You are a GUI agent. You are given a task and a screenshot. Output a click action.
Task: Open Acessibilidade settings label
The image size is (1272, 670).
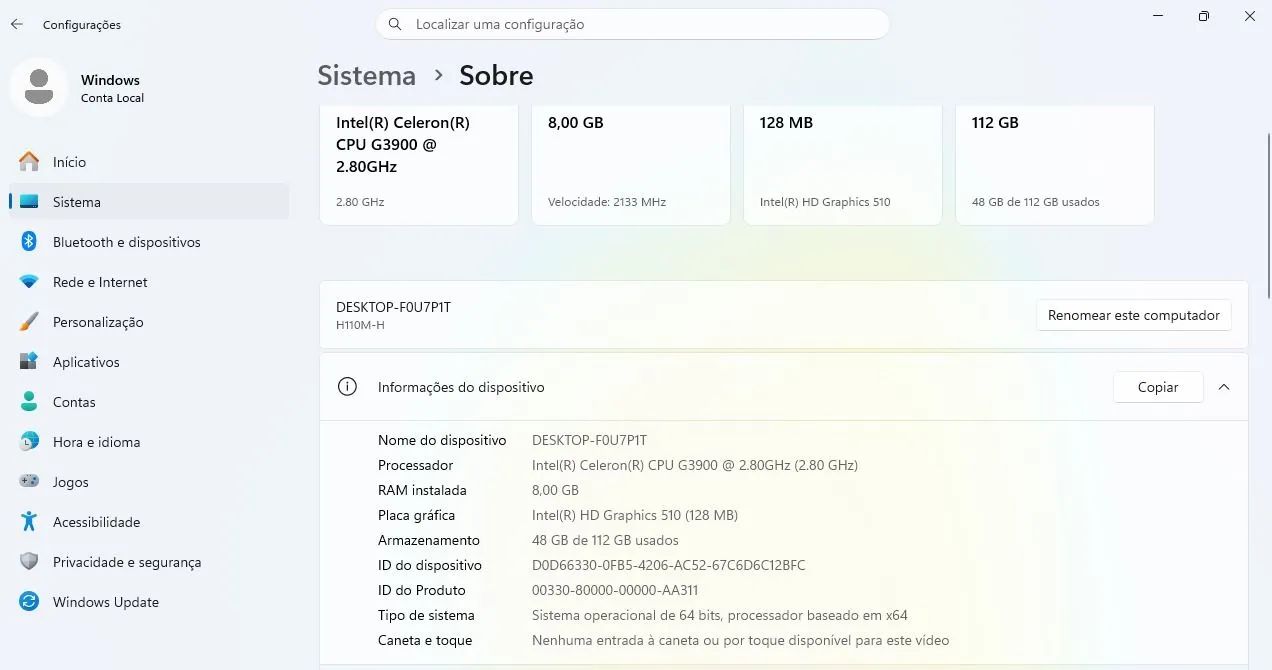pos(96,522)
